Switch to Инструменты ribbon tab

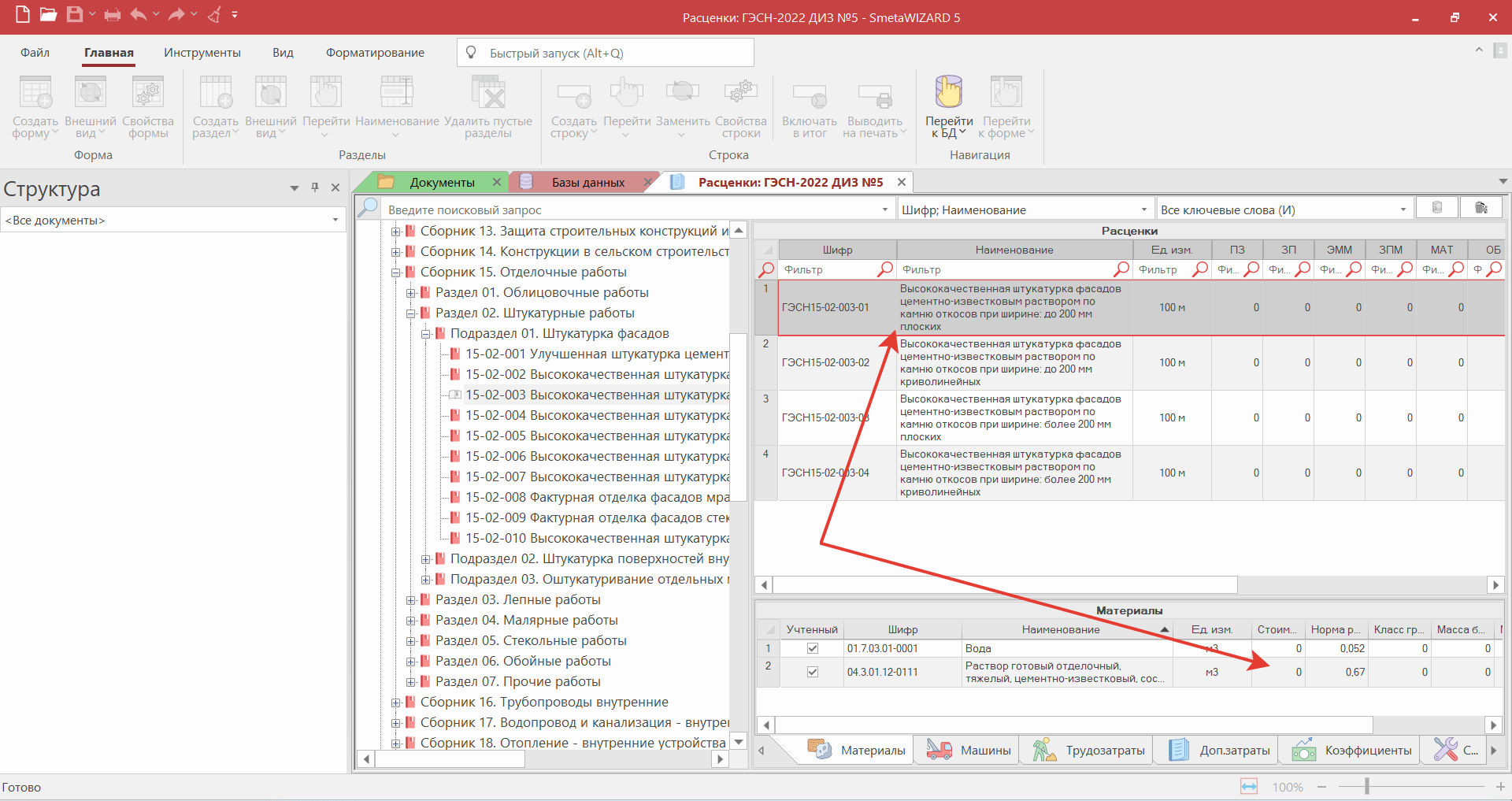point(202,52)
